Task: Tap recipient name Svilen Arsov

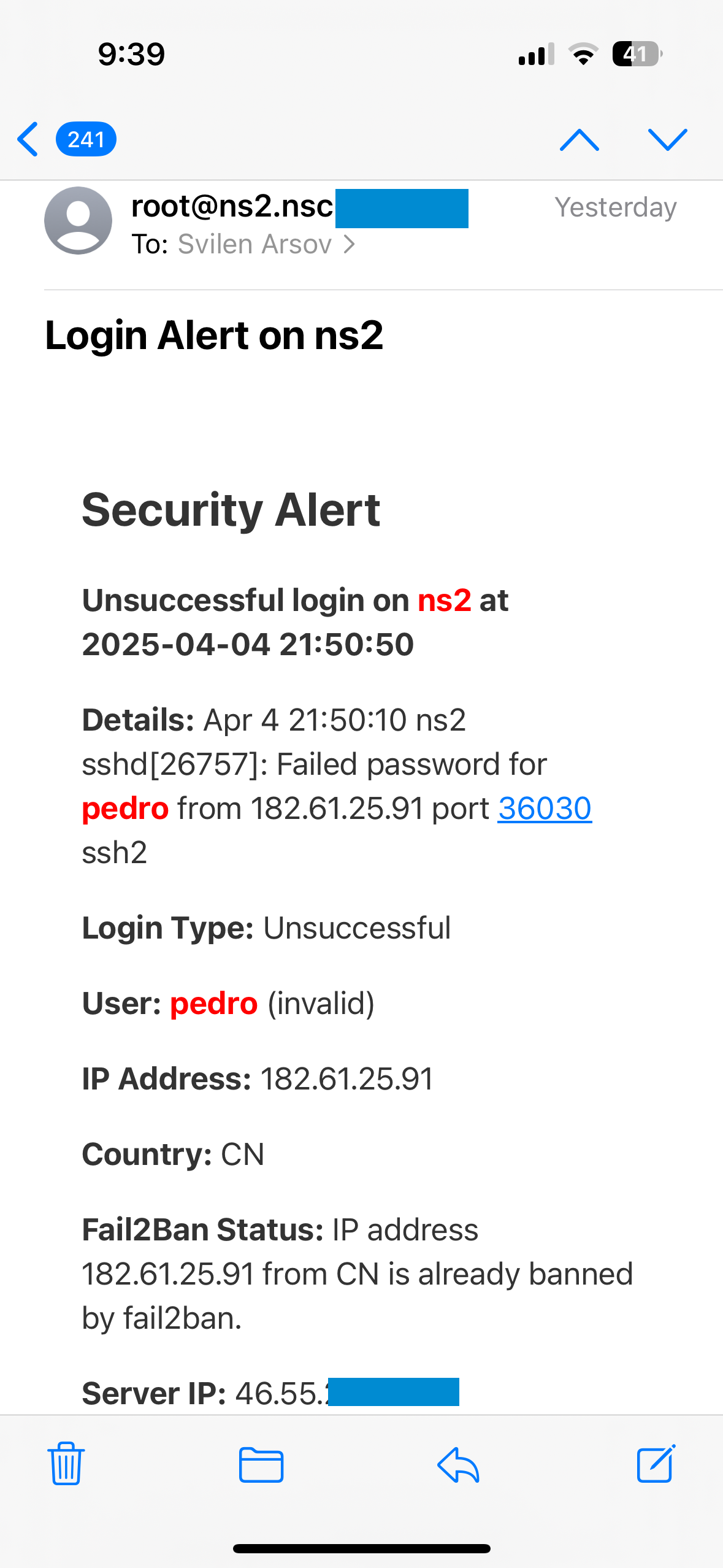Action: pyautogui.click(x=254, y=244)
